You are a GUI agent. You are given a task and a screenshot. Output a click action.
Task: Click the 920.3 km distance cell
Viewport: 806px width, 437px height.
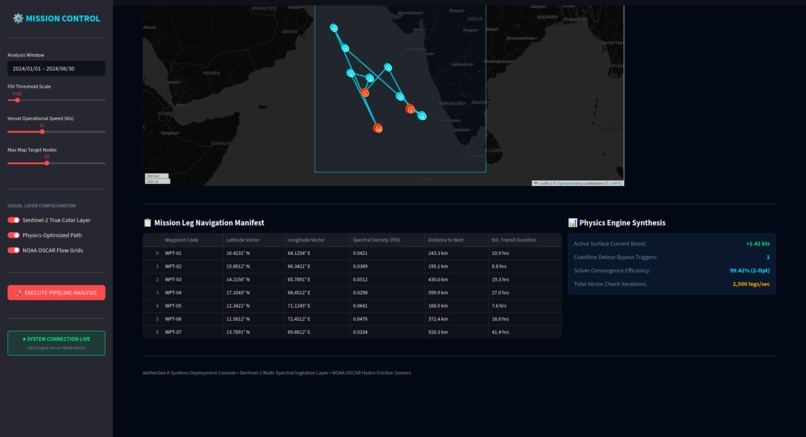coord(457,332)
